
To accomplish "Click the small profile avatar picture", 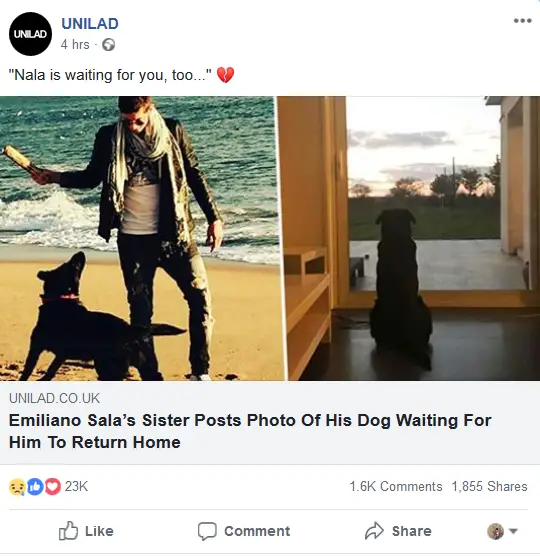I will pos(495,531).
